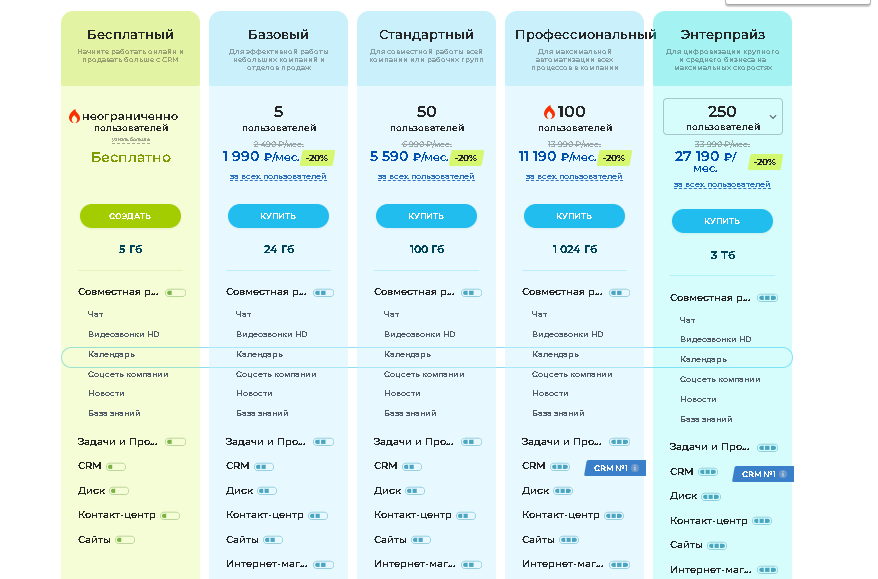This screenshot has height=579, width=878.
Task: Click 'узнать больше' link under неограниченно
Action: [130, 139]
